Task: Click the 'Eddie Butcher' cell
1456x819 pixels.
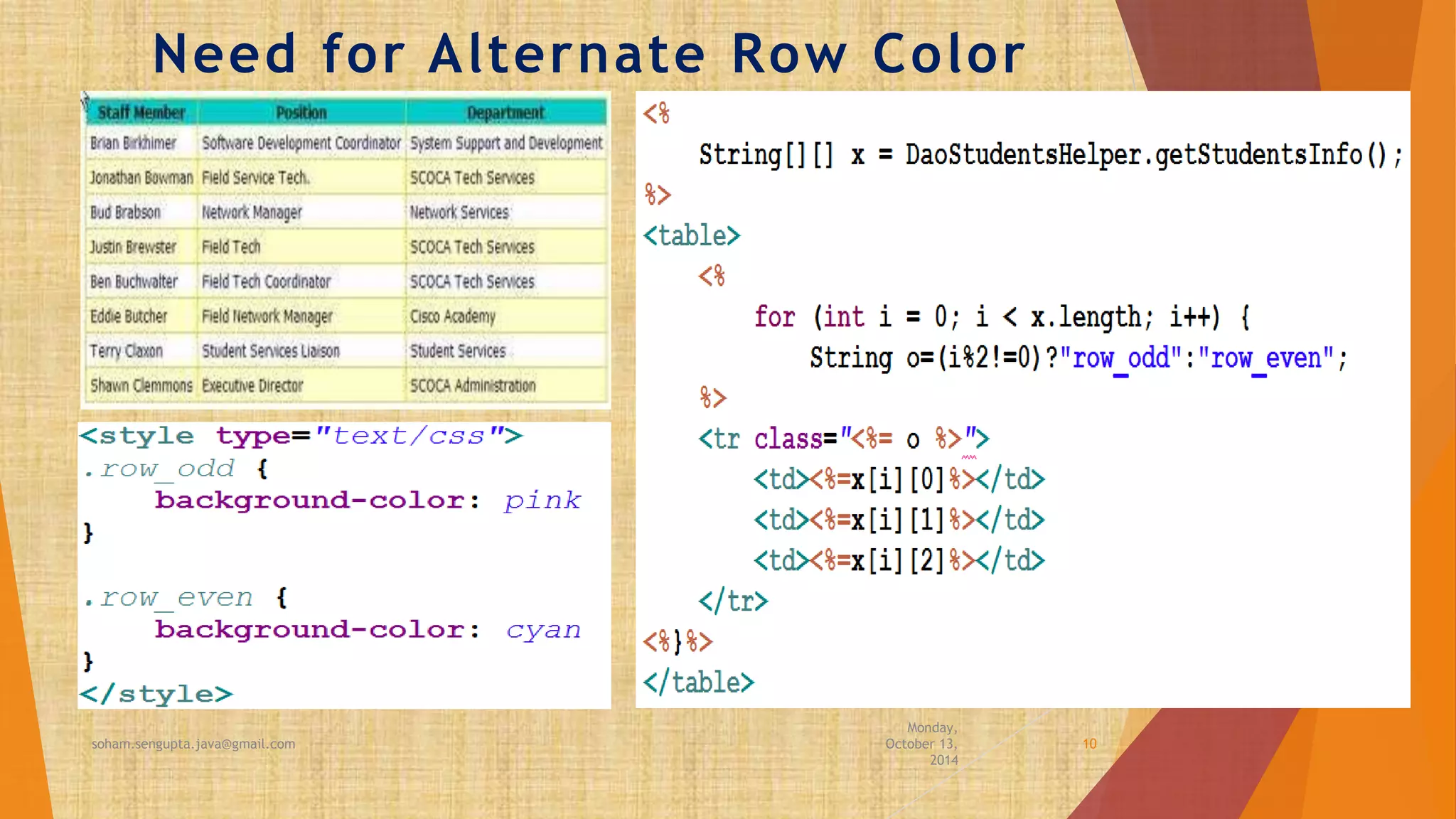Action: [x=141, y=316]
